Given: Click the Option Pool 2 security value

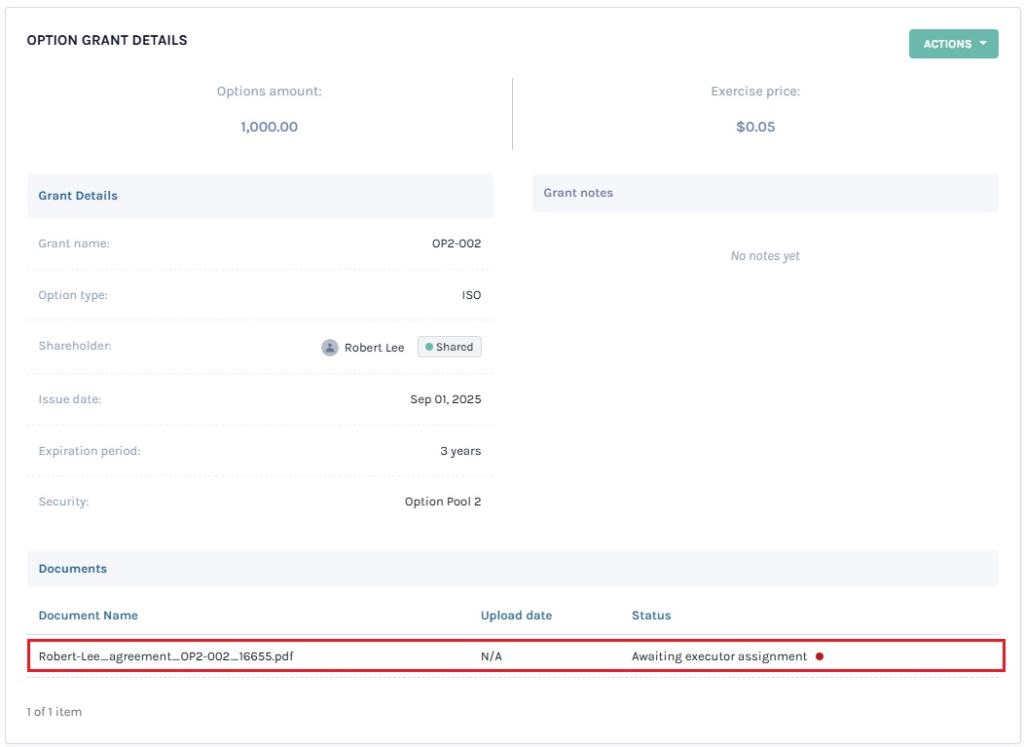Looking at the screenshot, I should point(442,502).
